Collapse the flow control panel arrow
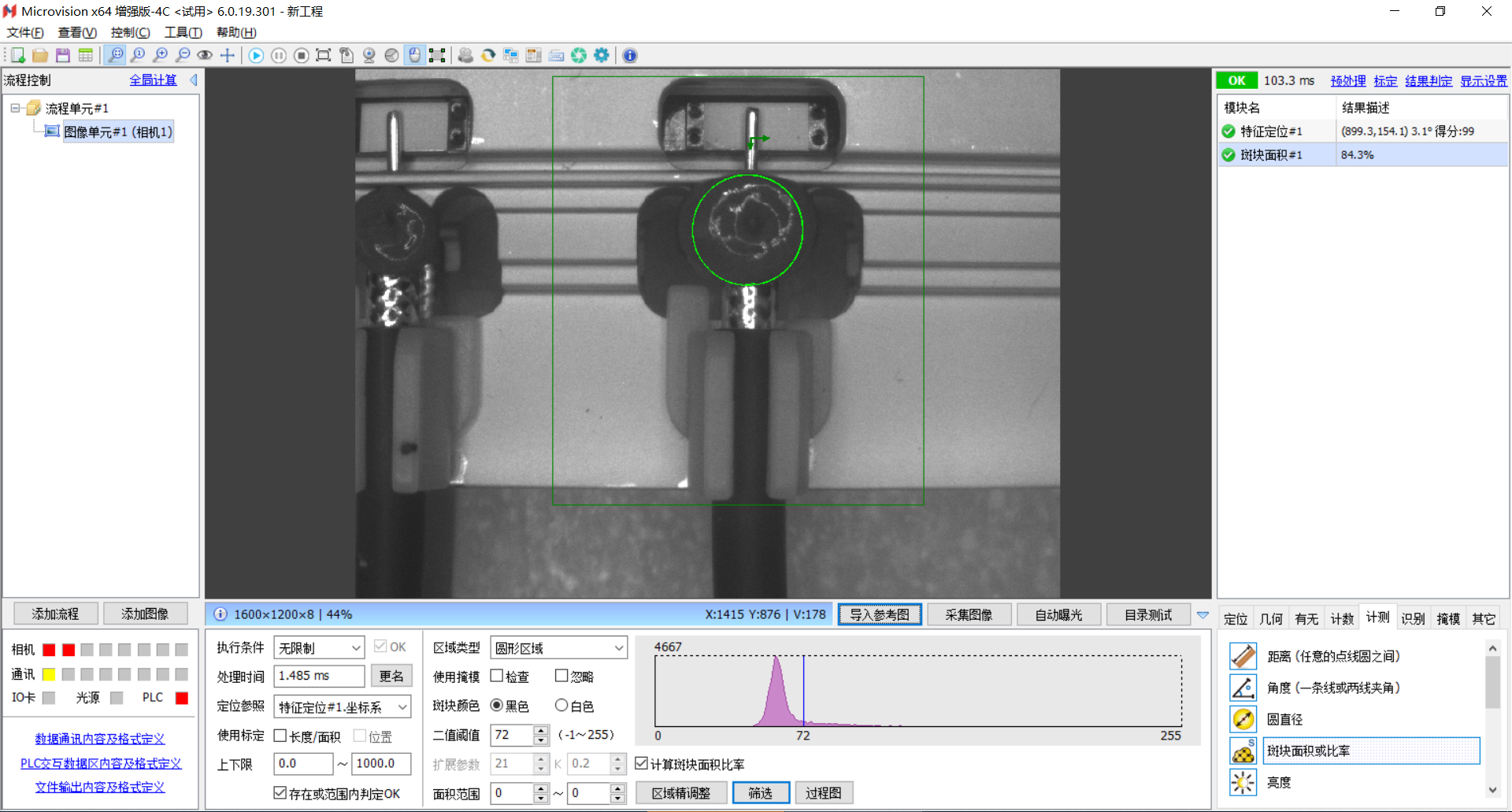 coord(194,80)
